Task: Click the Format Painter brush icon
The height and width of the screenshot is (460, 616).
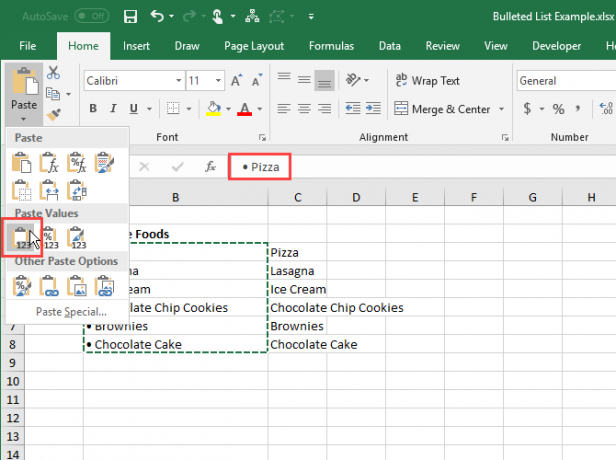Action: tap(54, 114)
